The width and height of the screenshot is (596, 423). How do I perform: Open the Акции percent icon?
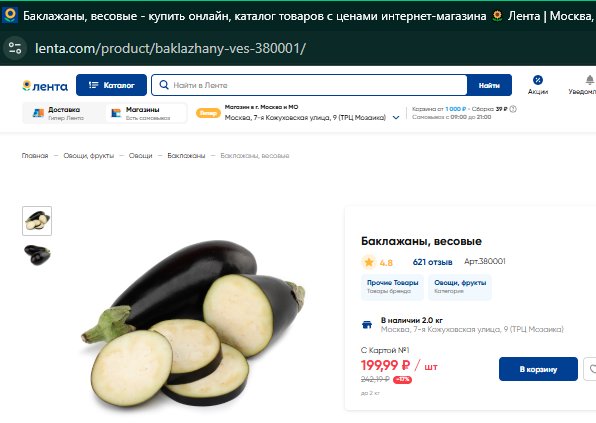537,80
